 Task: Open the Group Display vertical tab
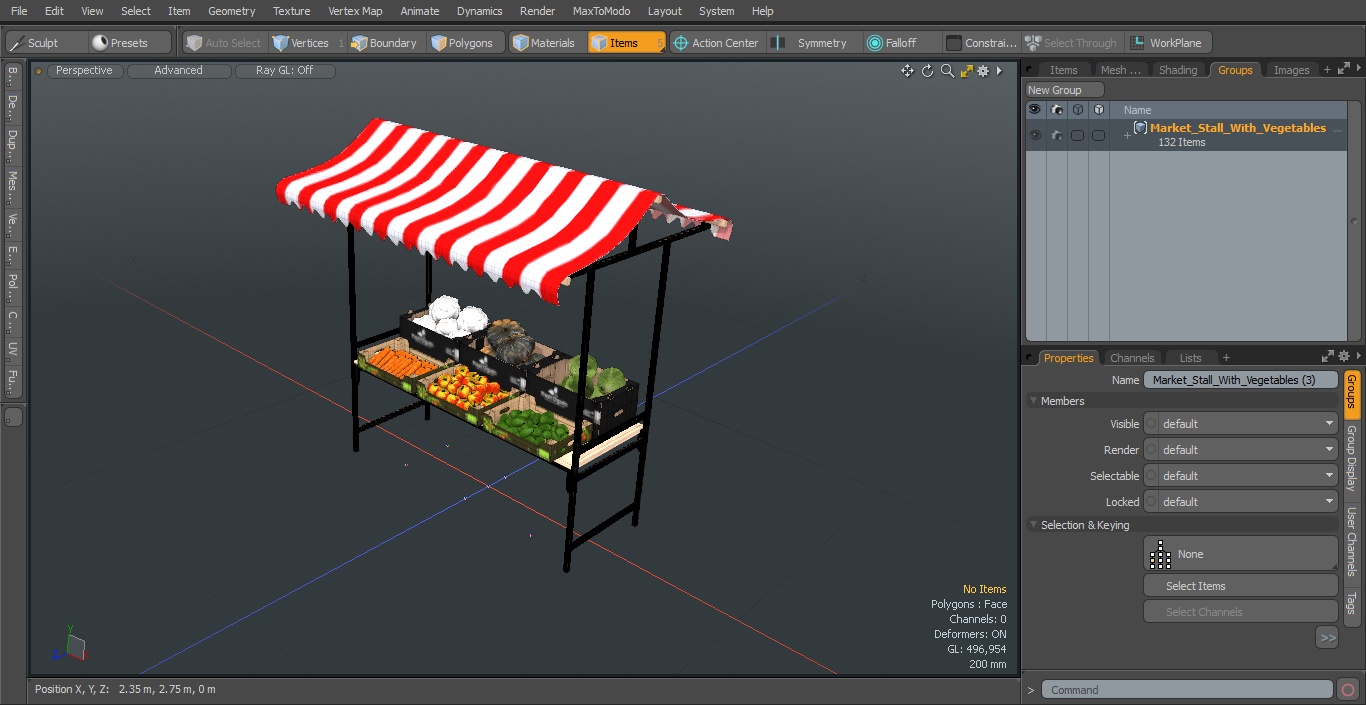tap(1351, 458)
